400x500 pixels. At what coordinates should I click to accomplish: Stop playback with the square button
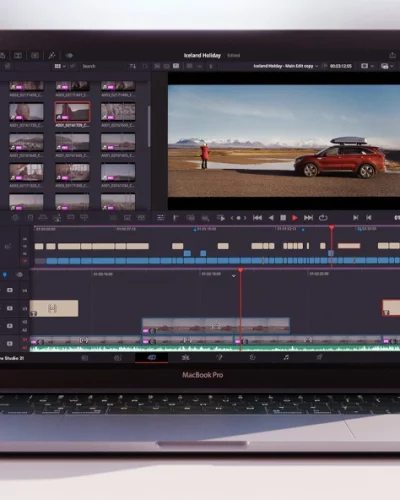(x=283, y=218)
